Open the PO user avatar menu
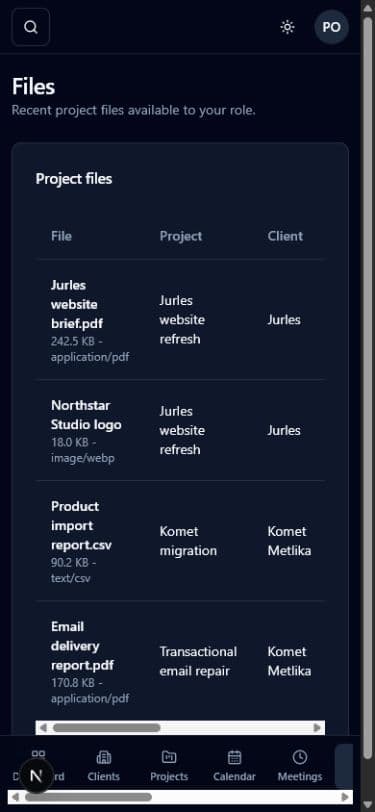Viewport: 375px width, 812px height. pyautogui.click(x=331, y=27)
